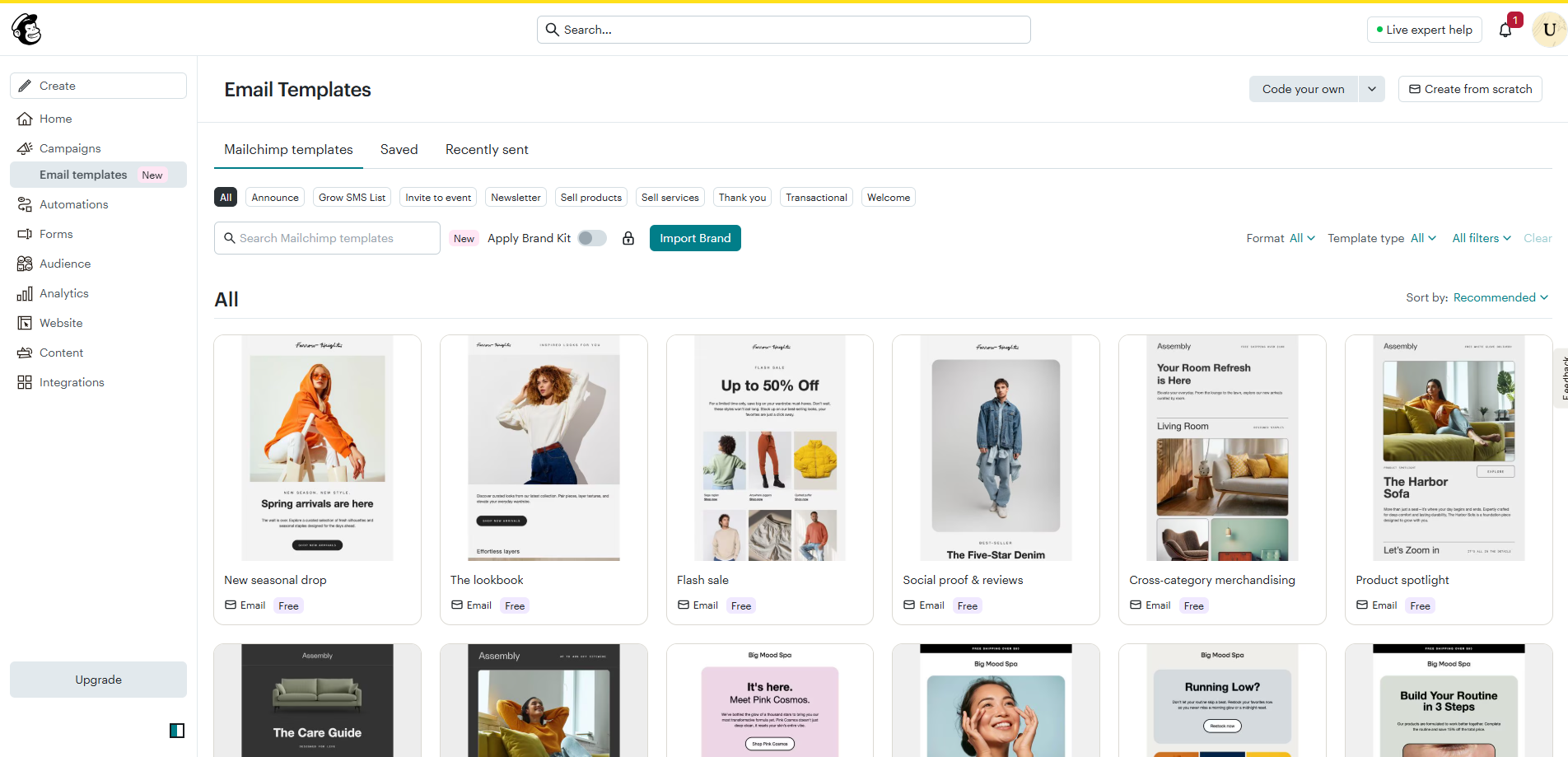Open Automations in the sidebar
The image size is (1568, 757).
pyautogui.click(x=98, y=204)
